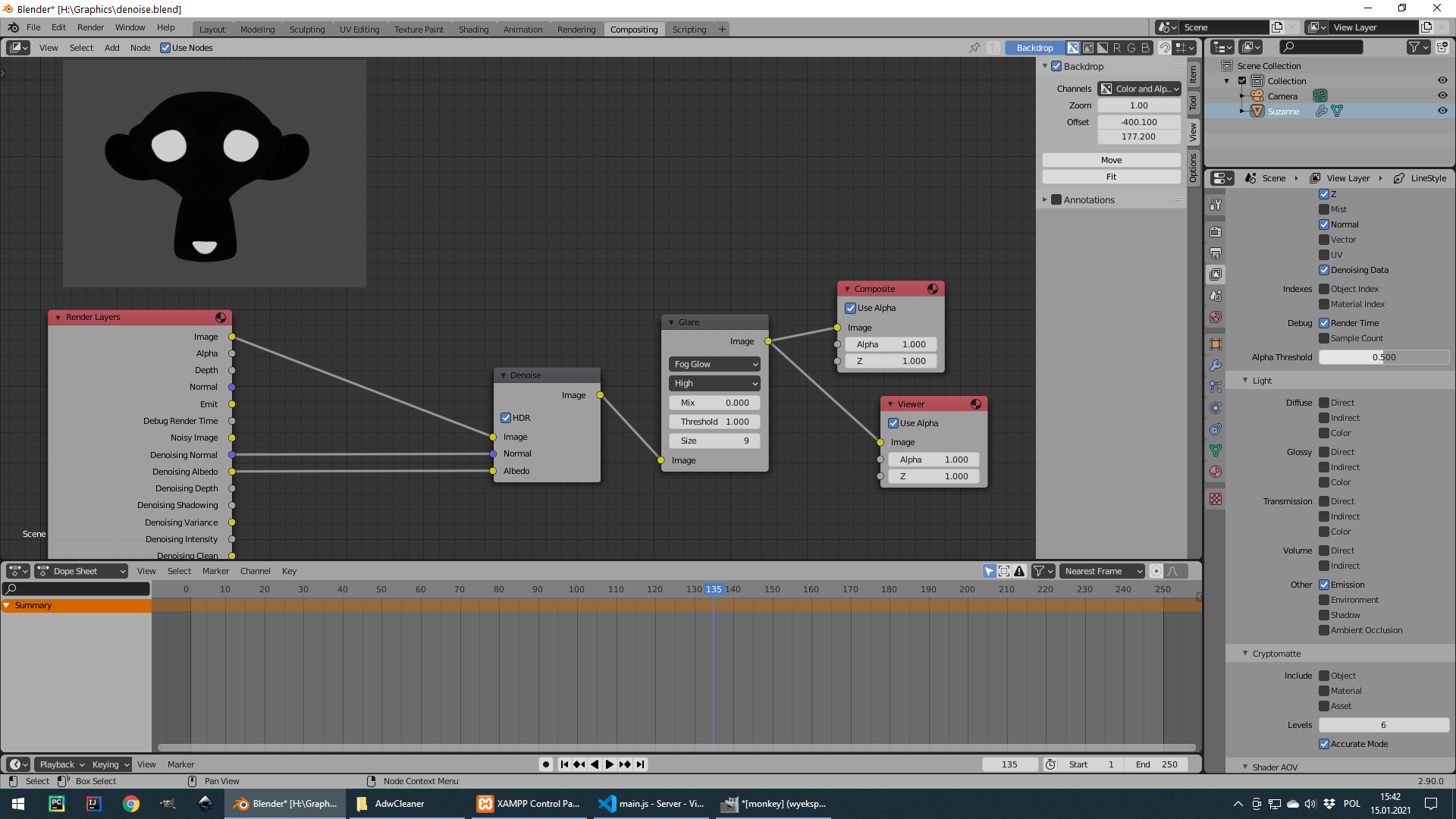Click the Denoising Data icon in View Layer

pyautogui.click(x=1325, y=269)
